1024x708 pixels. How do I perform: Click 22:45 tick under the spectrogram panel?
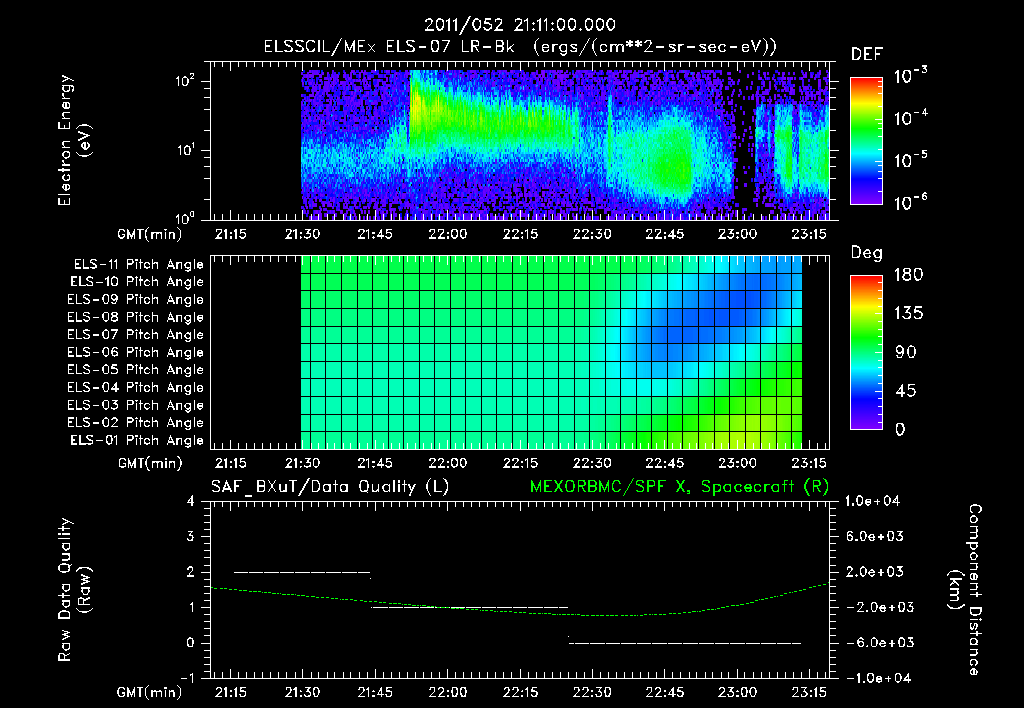664,234
